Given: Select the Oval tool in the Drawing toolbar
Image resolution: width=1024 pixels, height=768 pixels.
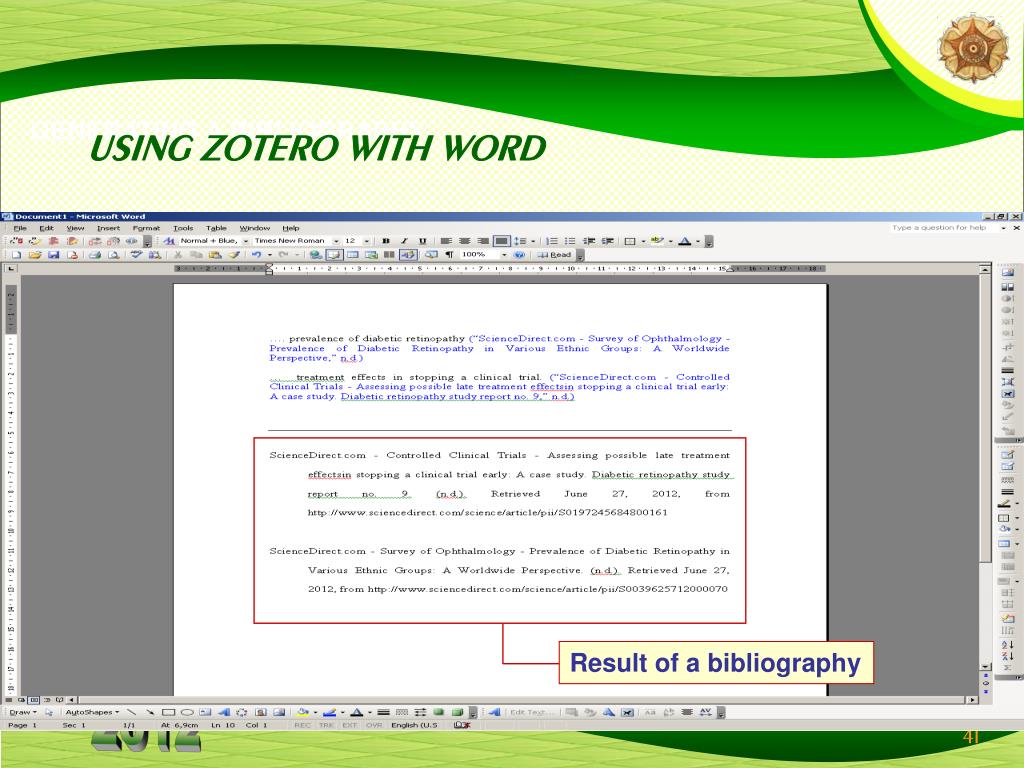Looking at the screenshot, I should [x=187, y=712].
